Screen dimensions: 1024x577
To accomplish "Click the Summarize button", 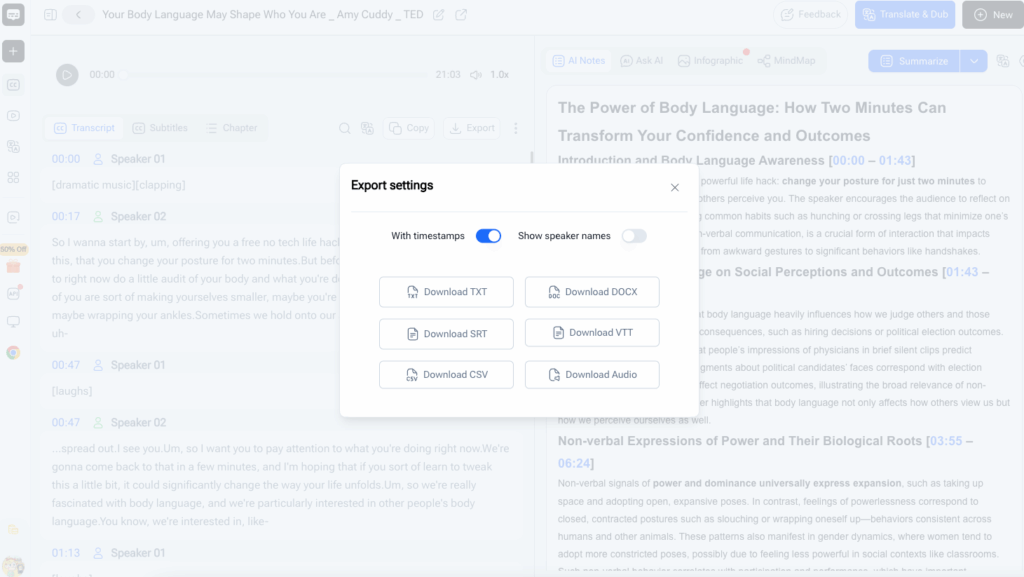I will pyautogui.click(x=914, y=61).
